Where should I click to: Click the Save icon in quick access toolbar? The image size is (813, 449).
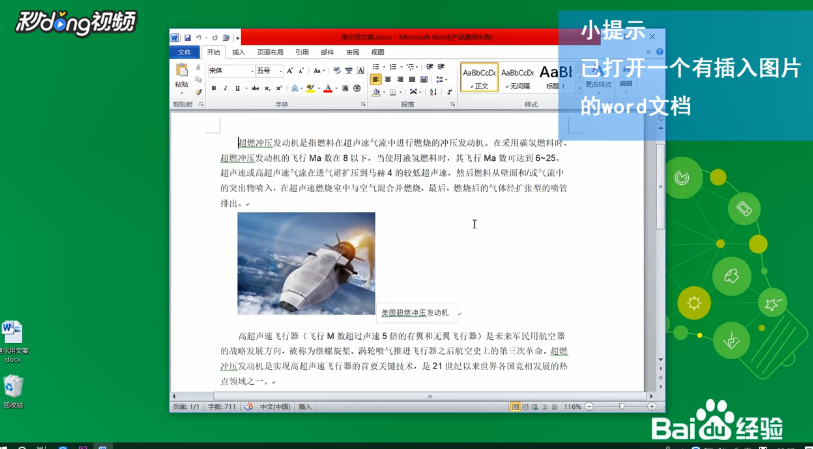(188, 38)
